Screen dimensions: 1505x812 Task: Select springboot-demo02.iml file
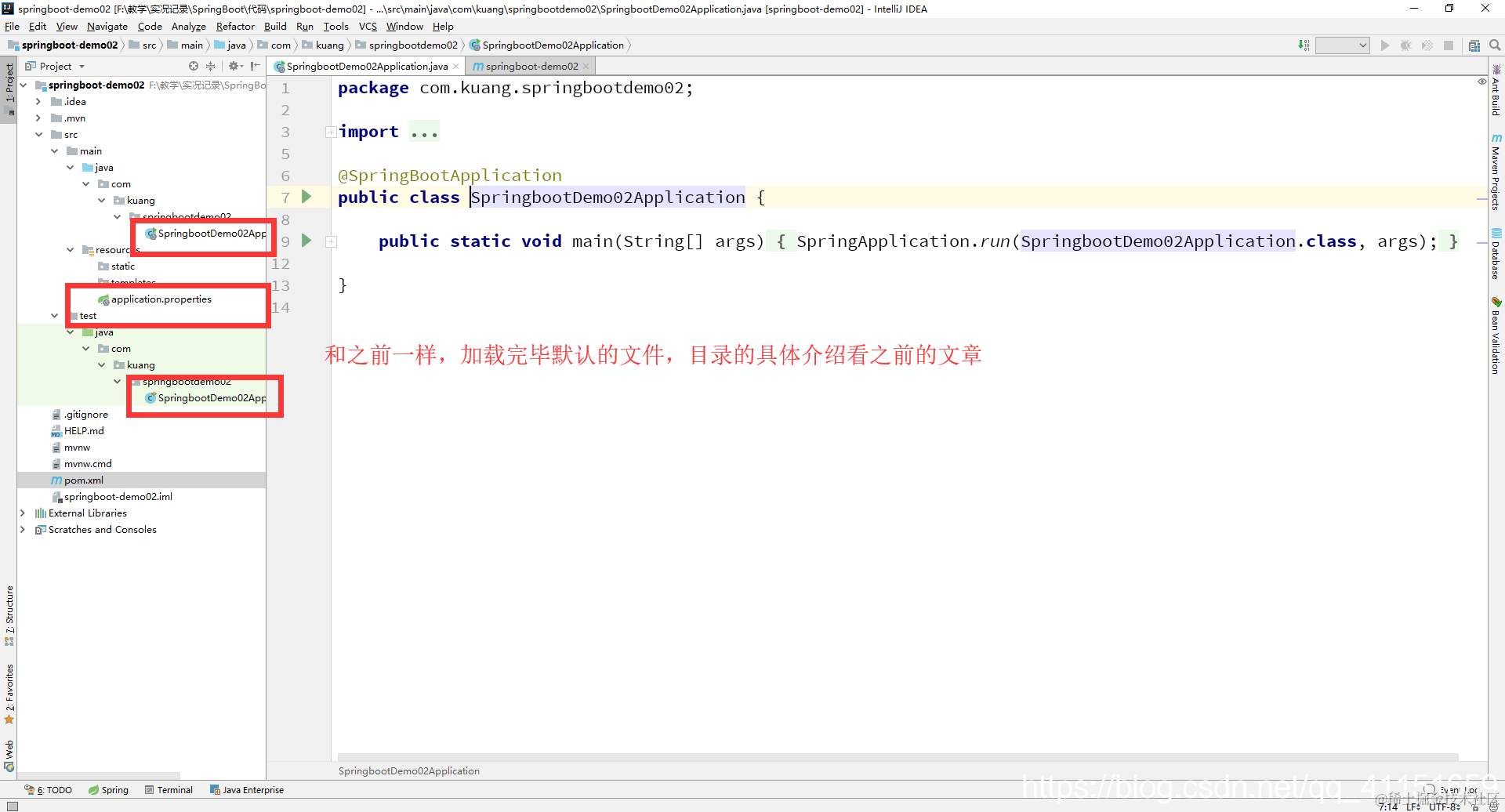tap(118, 496)
